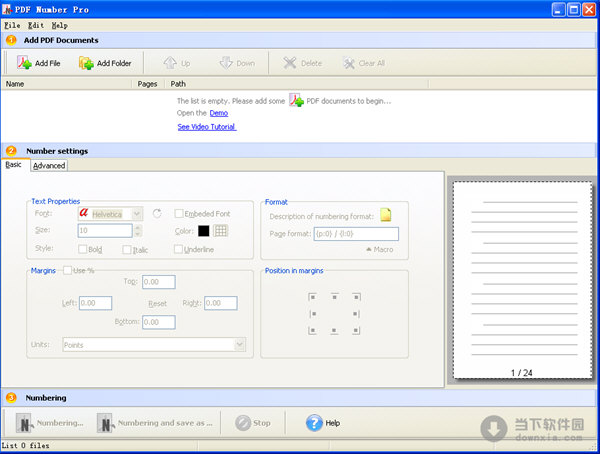This screenshot has height=454, width=600.
Task: Click the Pages column header
Action: coord(147,84)
